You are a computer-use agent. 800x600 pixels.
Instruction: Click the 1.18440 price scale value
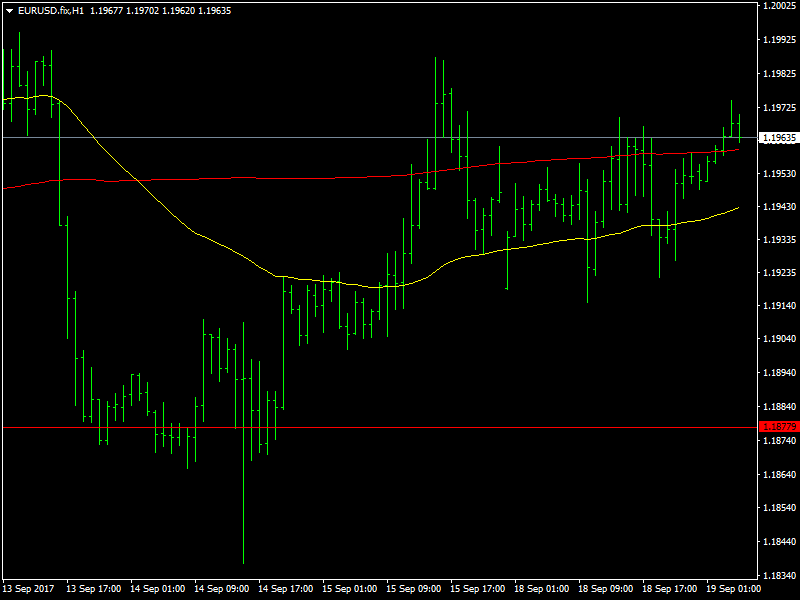pyautogui.click(x=779, y=542)
